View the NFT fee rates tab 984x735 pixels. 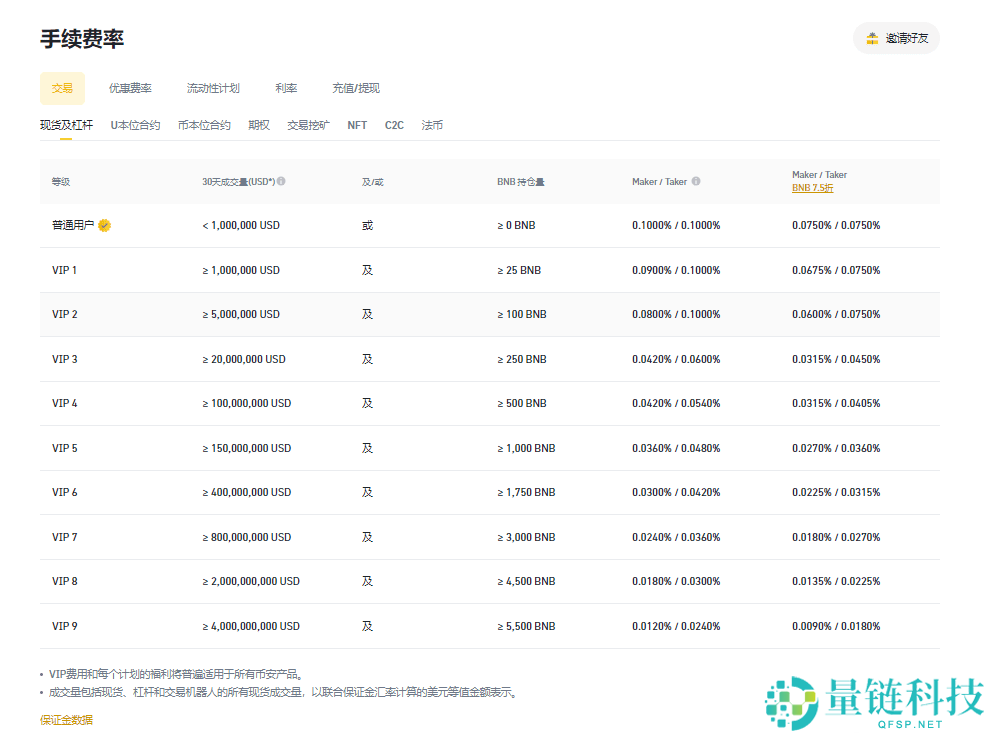(x=357, y=125)
